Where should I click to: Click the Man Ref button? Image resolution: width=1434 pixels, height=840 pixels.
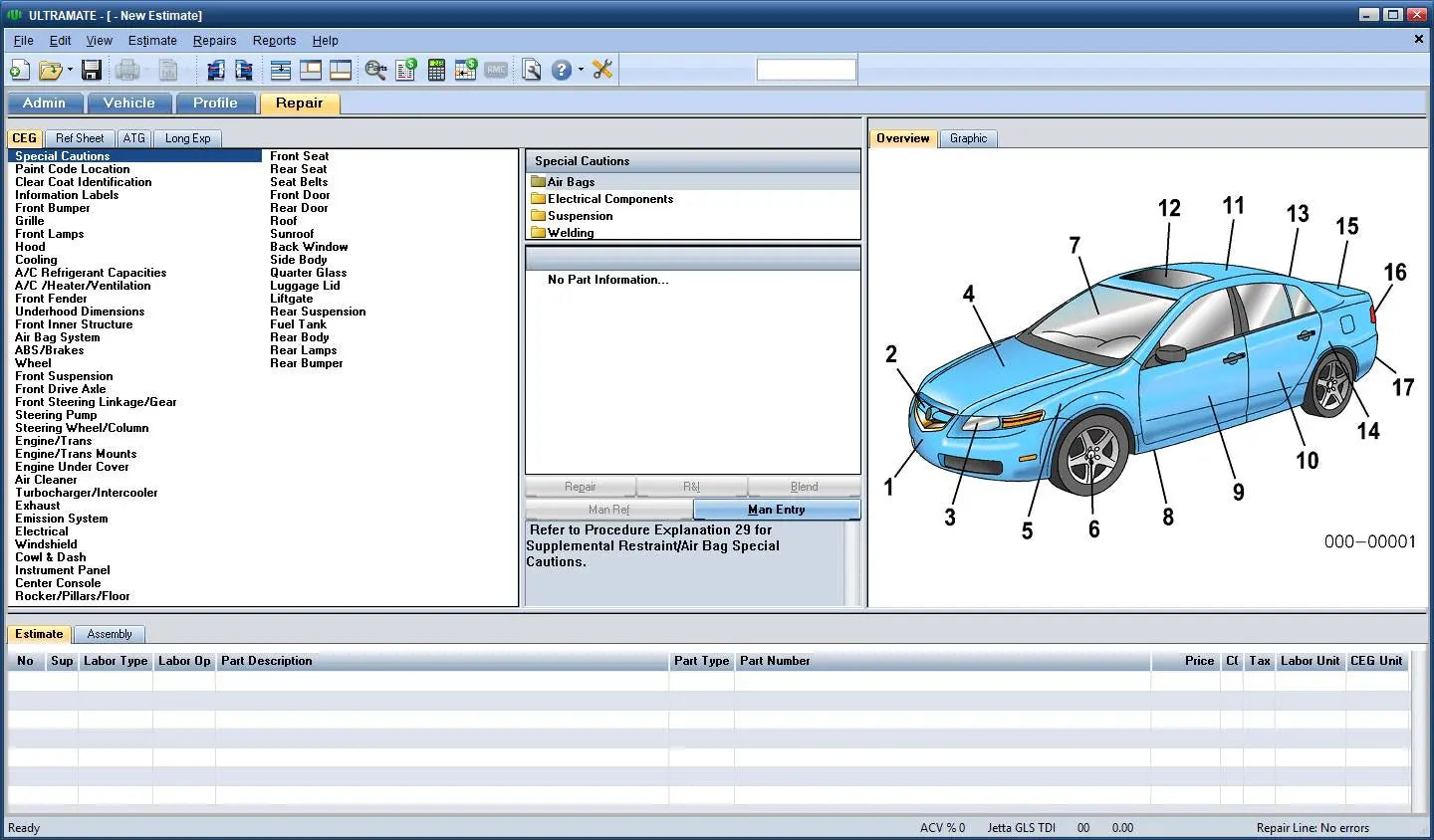tap(608, 509)
